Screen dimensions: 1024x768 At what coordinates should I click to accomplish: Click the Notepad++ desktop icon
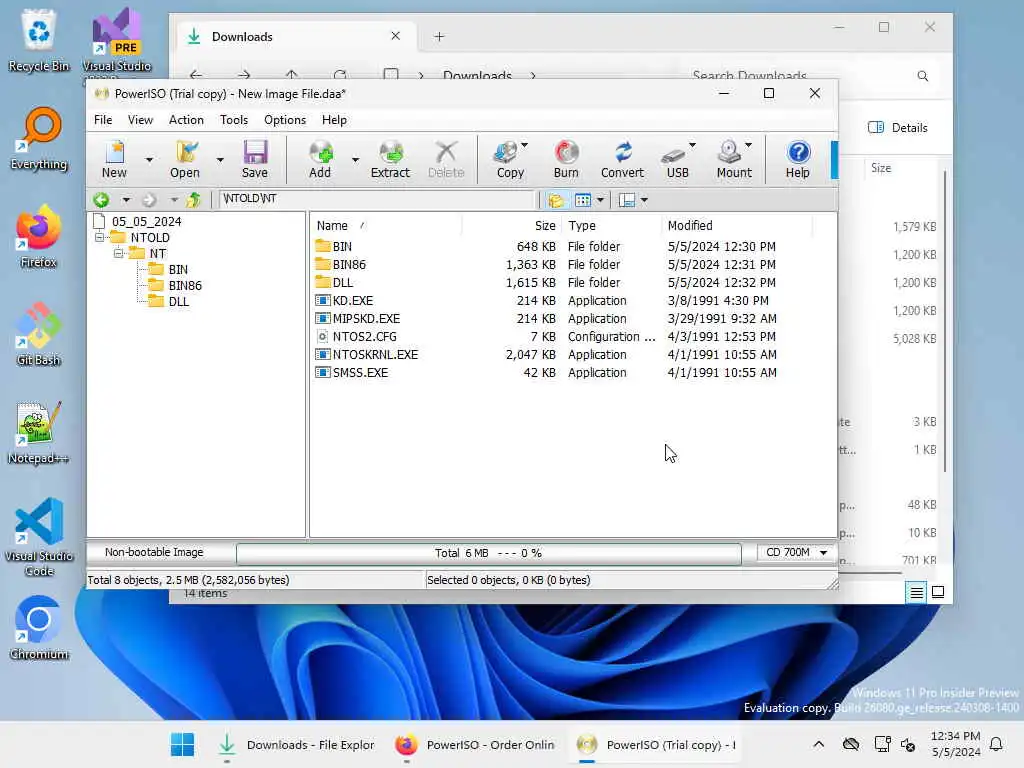tap(39, 433)
